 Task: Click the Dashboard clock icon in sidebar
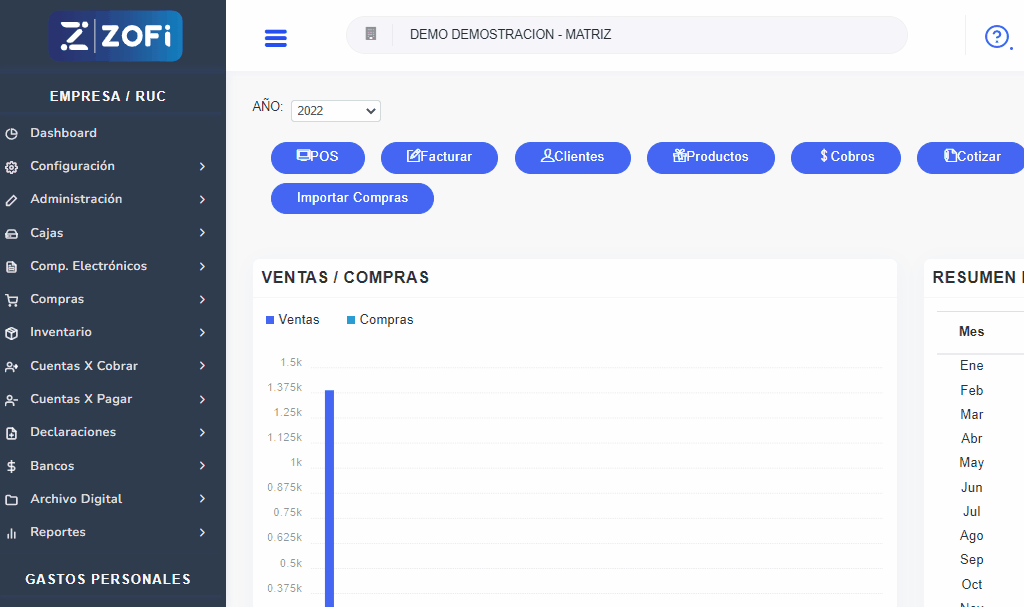pos(12,134)
